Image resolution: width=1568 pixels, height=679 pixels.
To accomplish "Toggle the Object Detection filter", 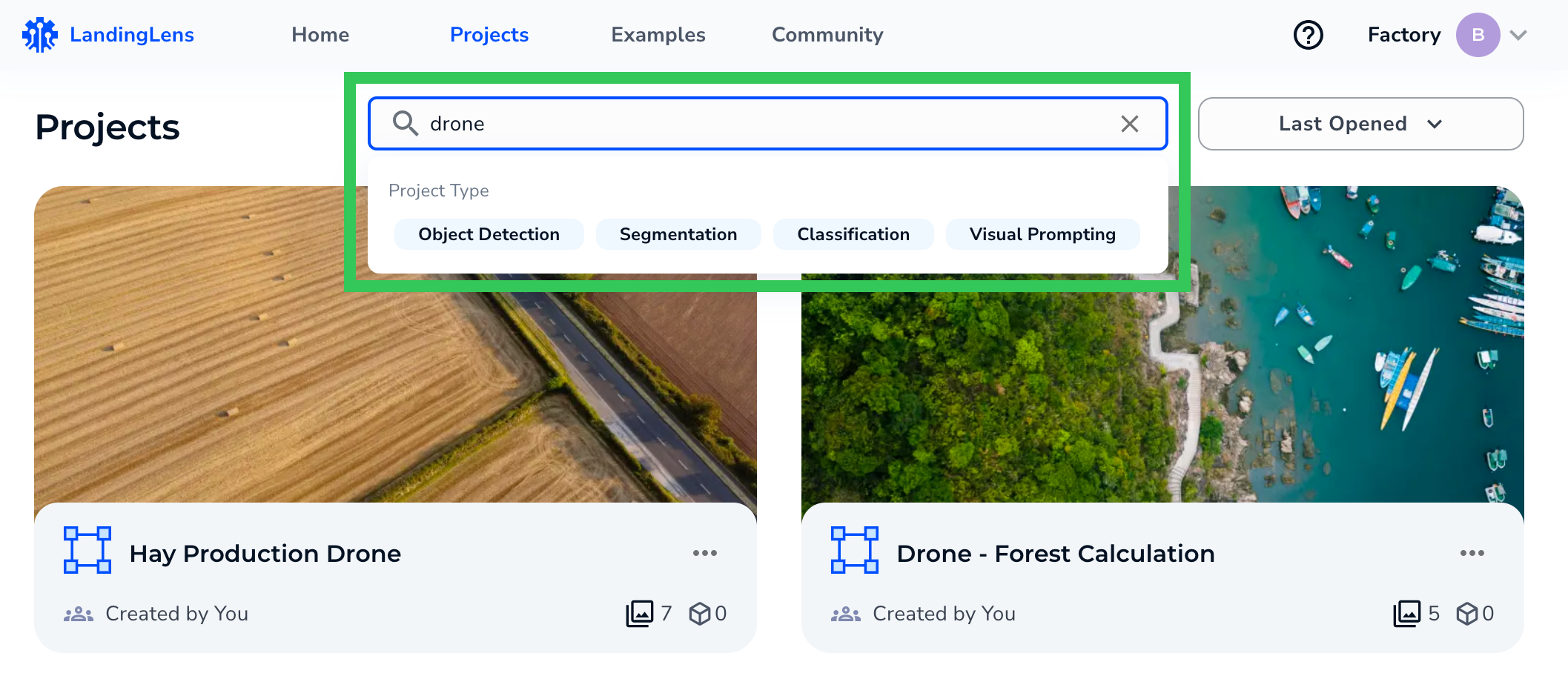I will point(489,234).
